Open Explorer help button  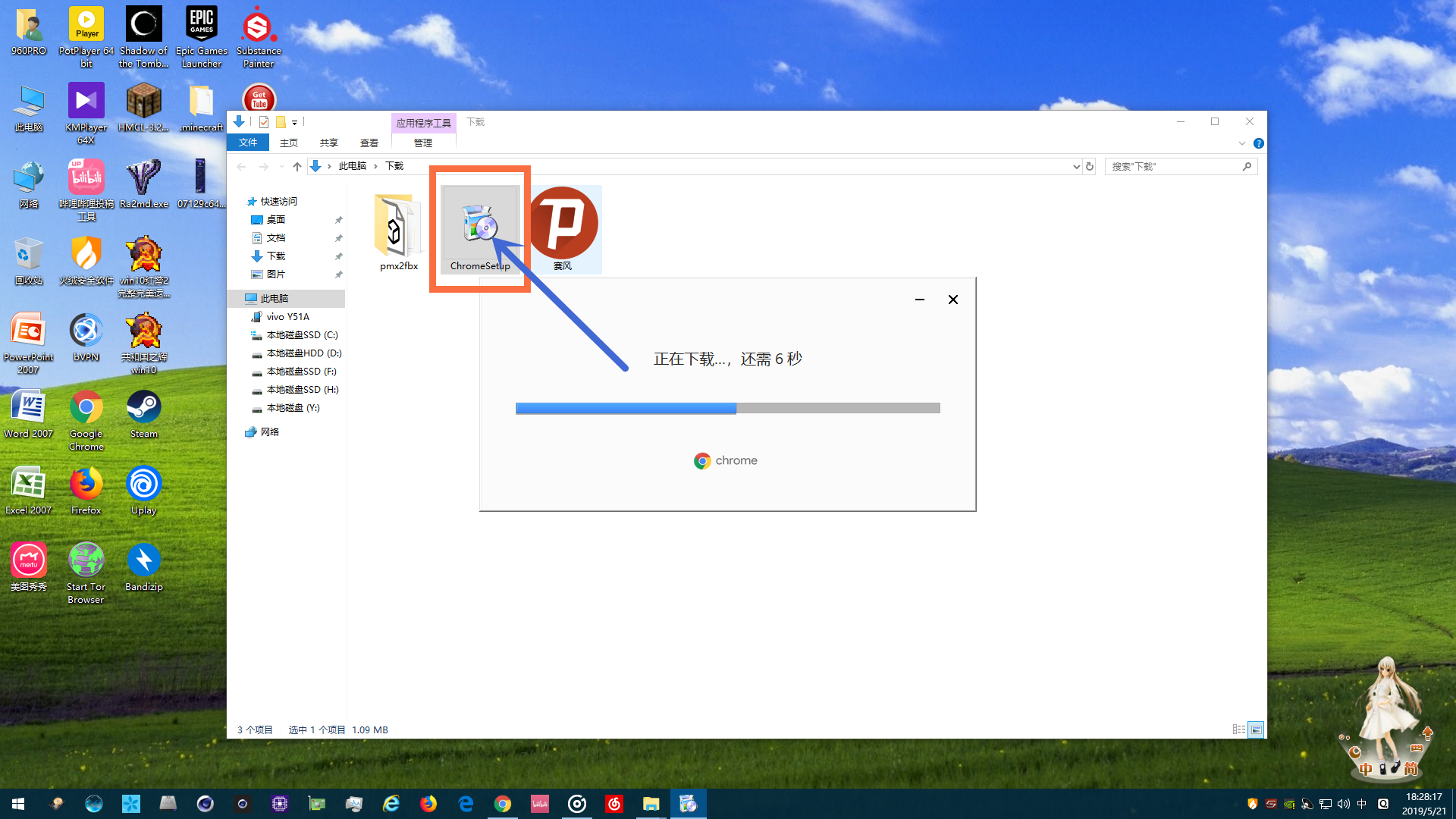pos(1259,143)
